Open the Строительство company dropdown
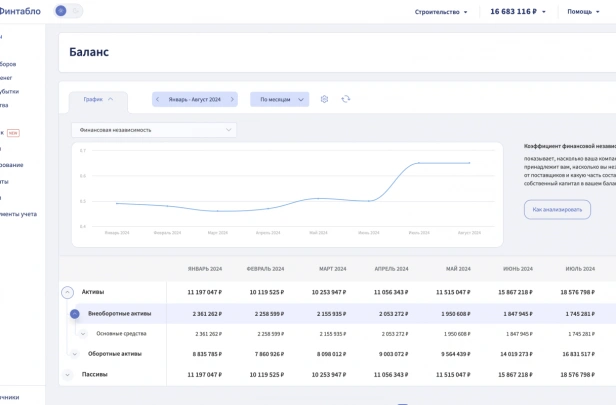This screenshot has width=616, height=405. tap(441, 12)
